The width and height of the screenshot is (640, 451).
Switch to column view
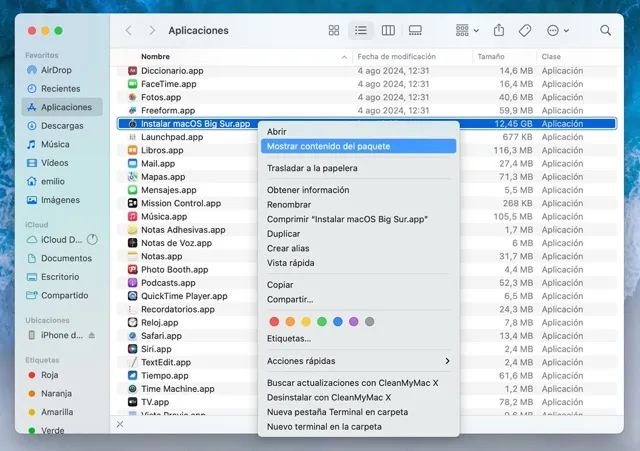[x=388, y=30]
